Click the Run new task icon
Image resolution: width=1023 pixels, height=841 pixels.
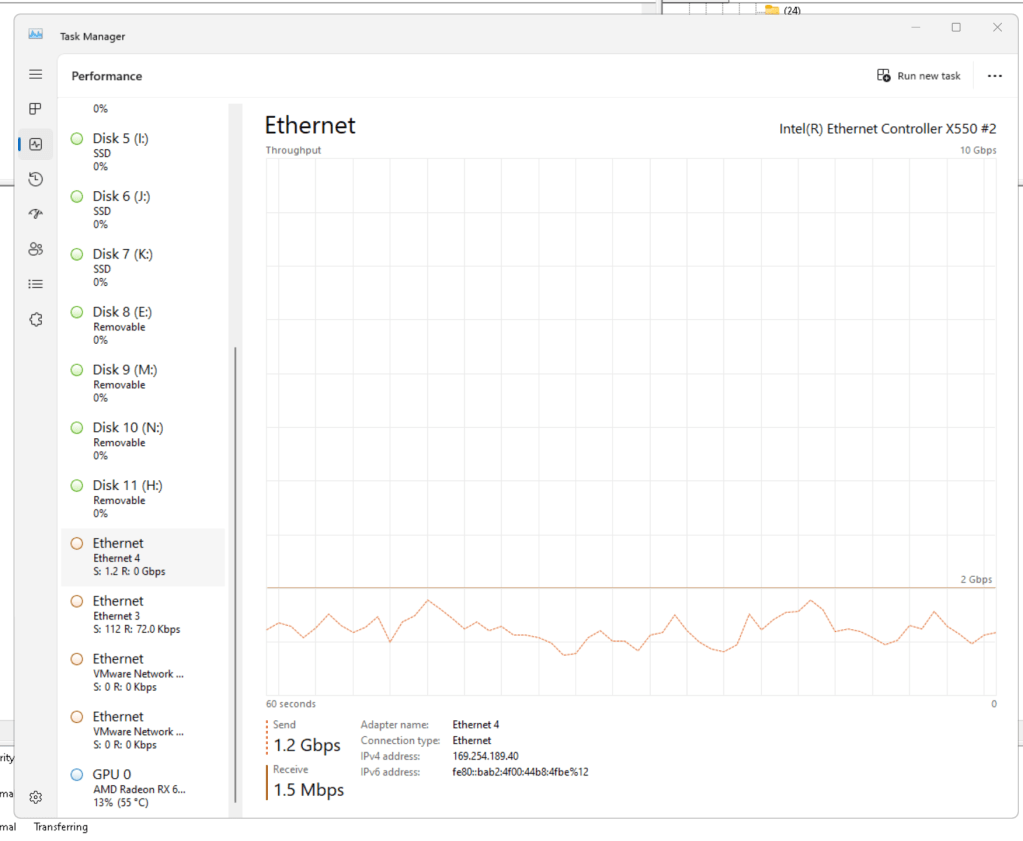point(883,76)
